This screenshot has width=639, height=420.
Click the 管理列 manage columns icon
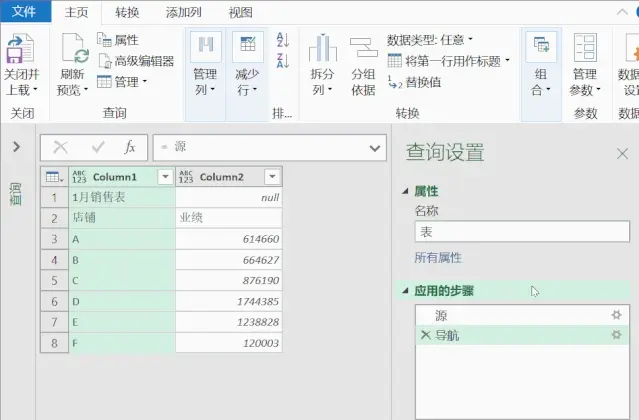pos(206,46)
